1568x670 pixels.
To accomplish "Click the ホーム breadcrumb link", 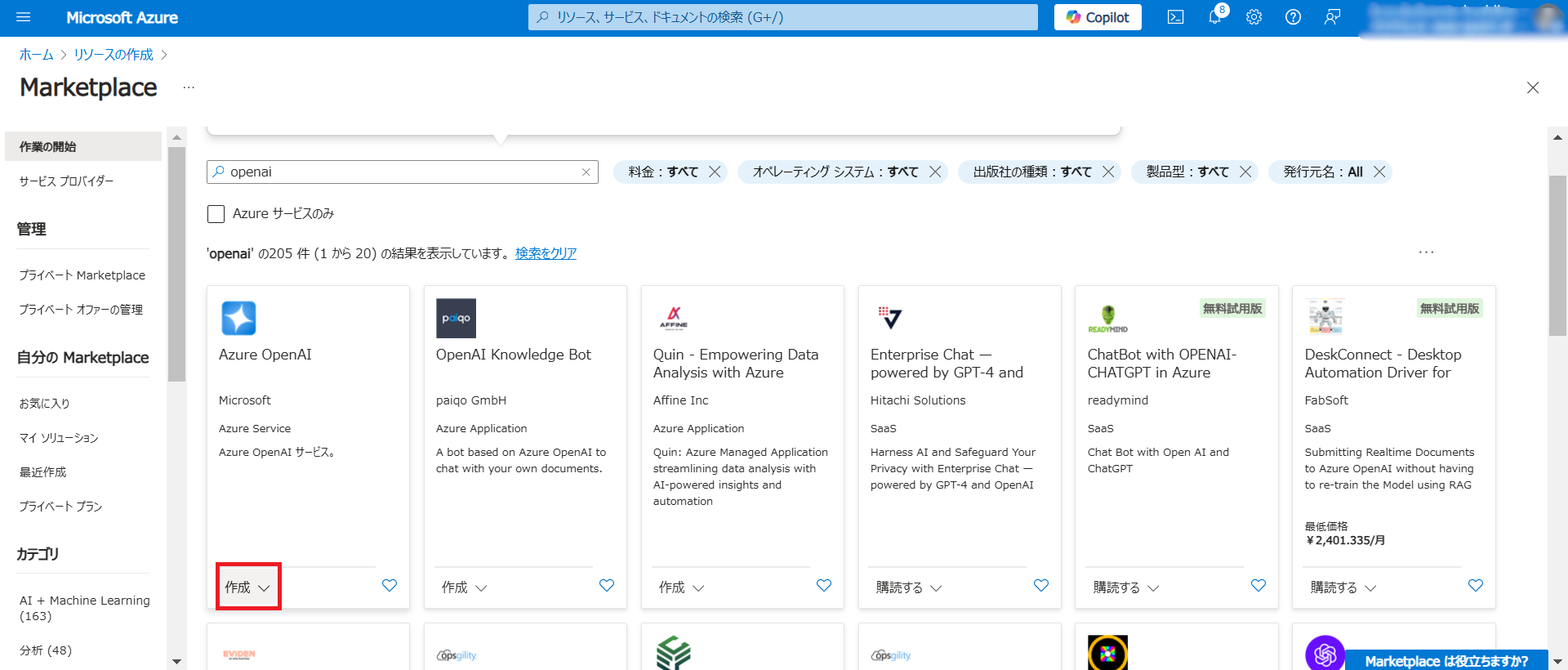I will [36, 55].
